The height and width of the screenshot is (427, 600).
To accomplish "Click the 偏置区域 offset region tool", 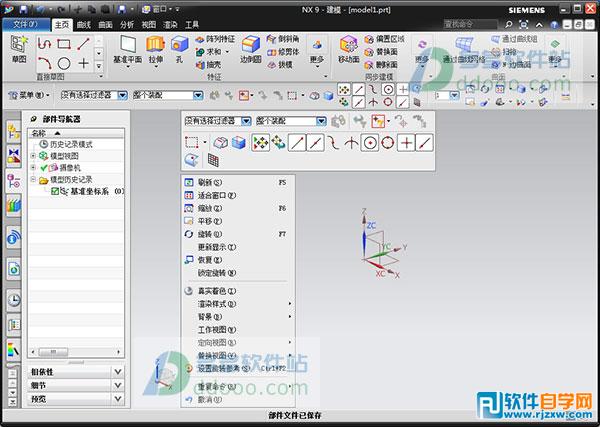I will click(385, 39).
